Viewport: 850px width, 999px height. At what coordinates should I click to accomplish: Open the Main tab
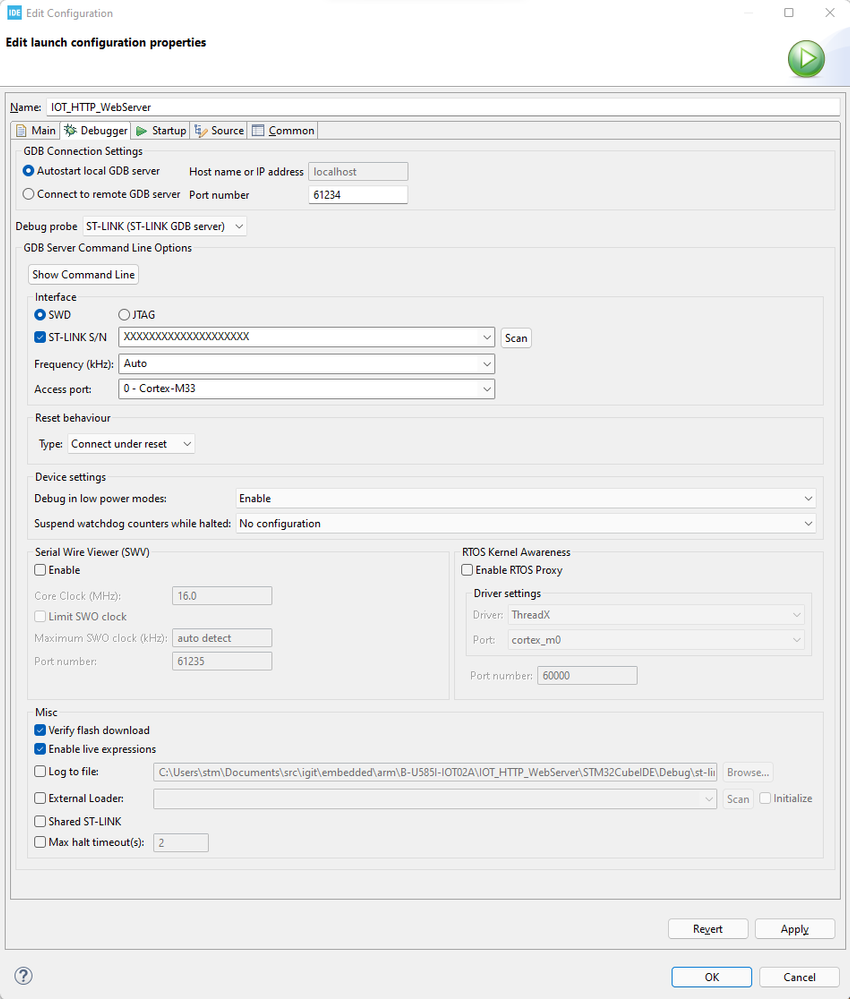point(36,131)
